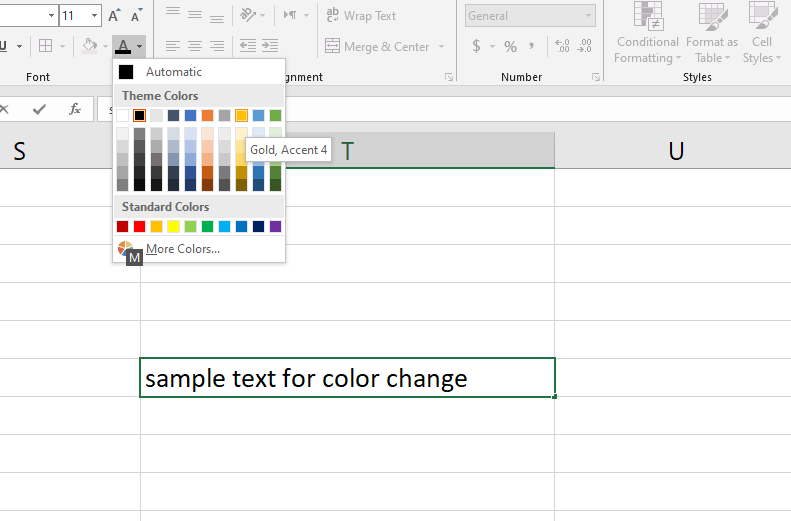Open the Conditional Formatting menu
The width and height of the screenshot is (791, 521).
648,33
